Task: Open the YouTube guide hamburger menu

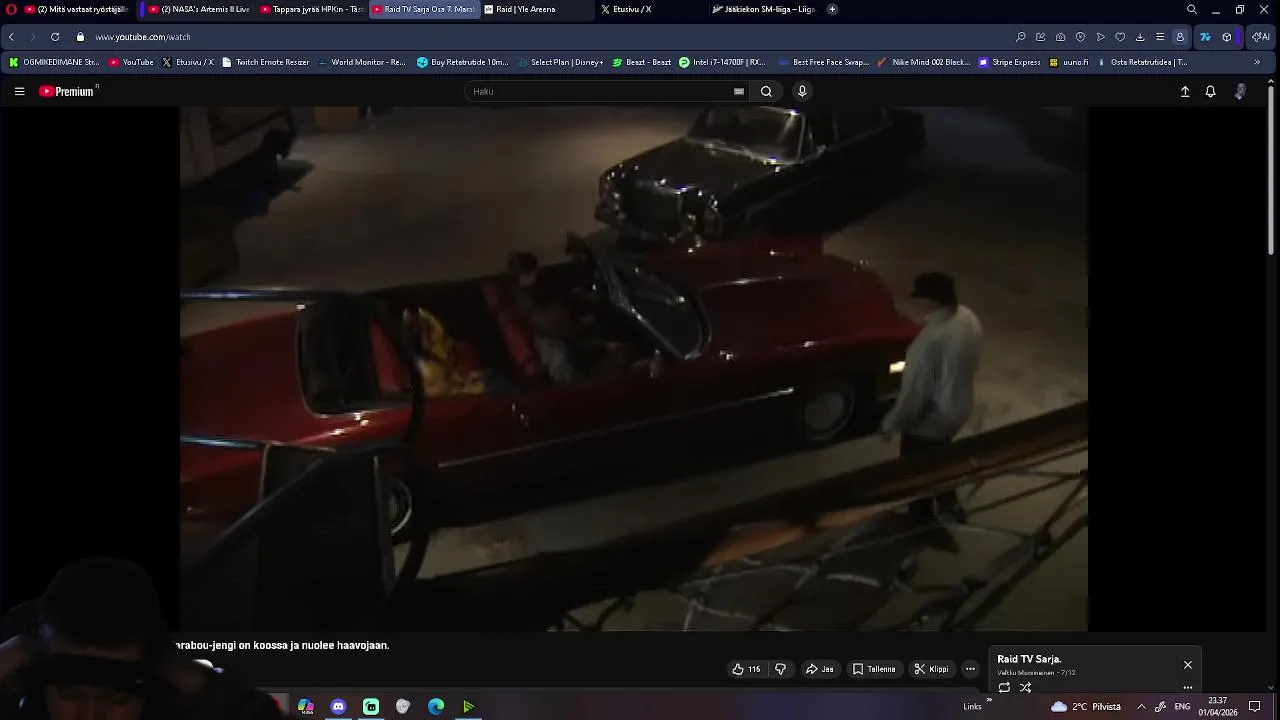Action: (x=19, y=91)
